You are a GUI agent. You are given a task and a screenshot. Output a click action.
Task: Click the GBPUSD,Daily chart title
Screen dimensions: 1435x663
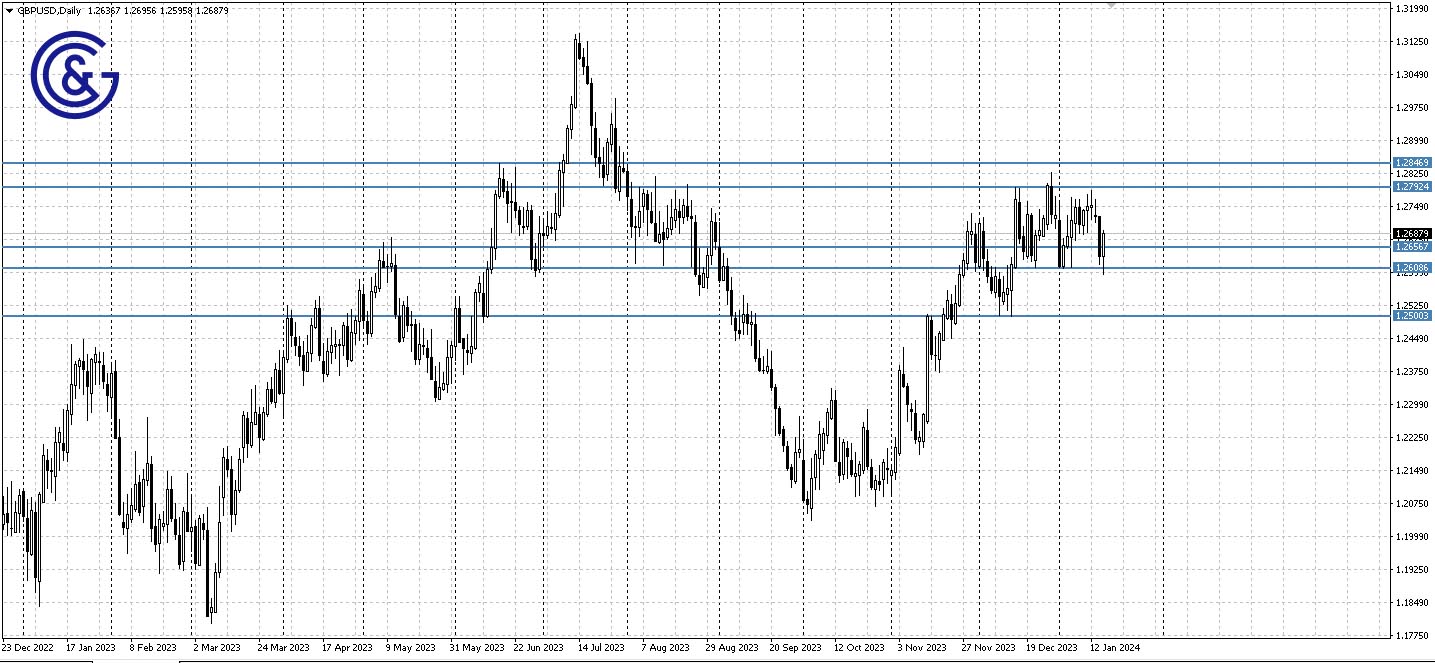[48, 10]
